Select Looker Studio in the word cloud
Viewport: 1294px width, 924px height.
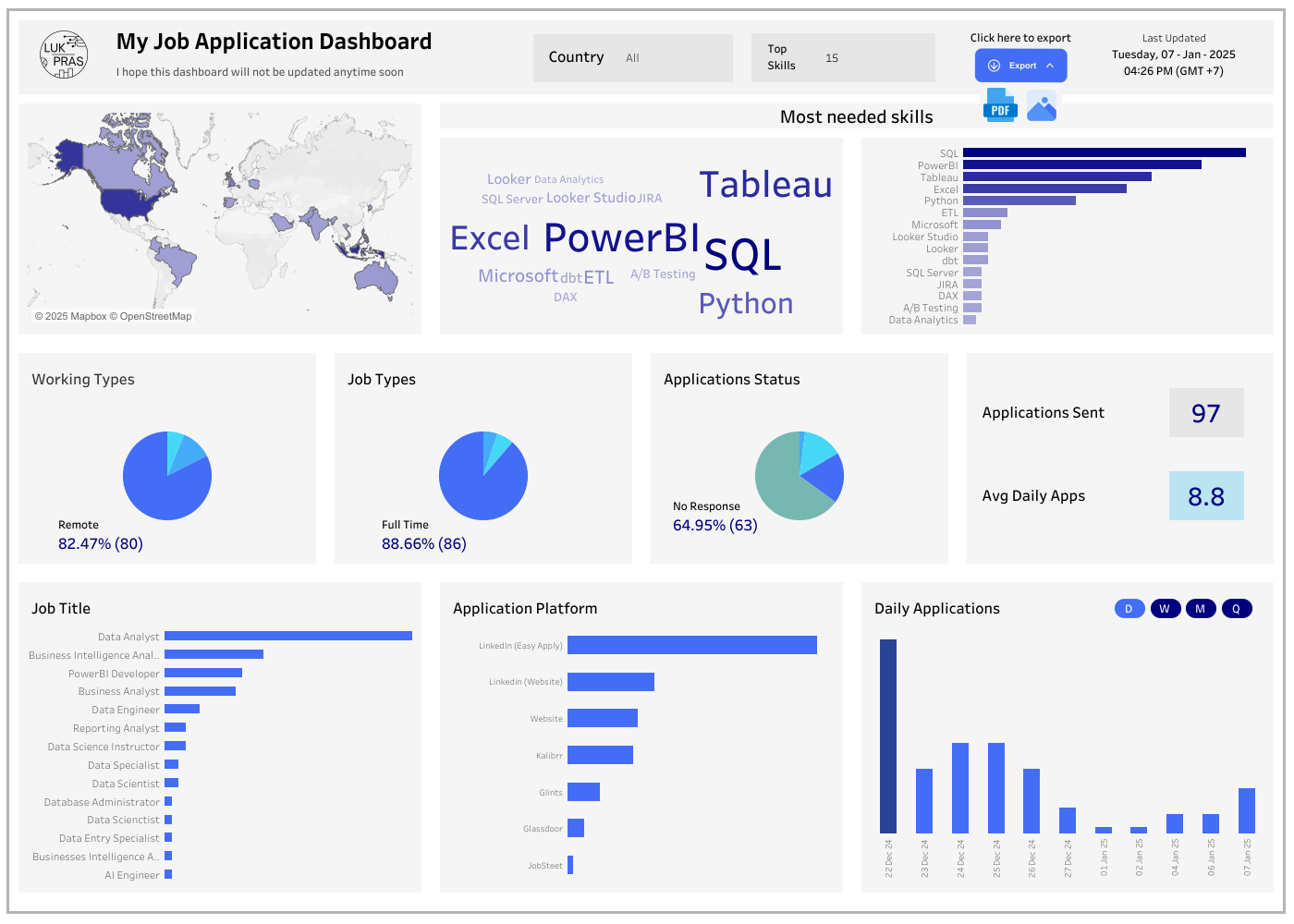tap(591, 198)
